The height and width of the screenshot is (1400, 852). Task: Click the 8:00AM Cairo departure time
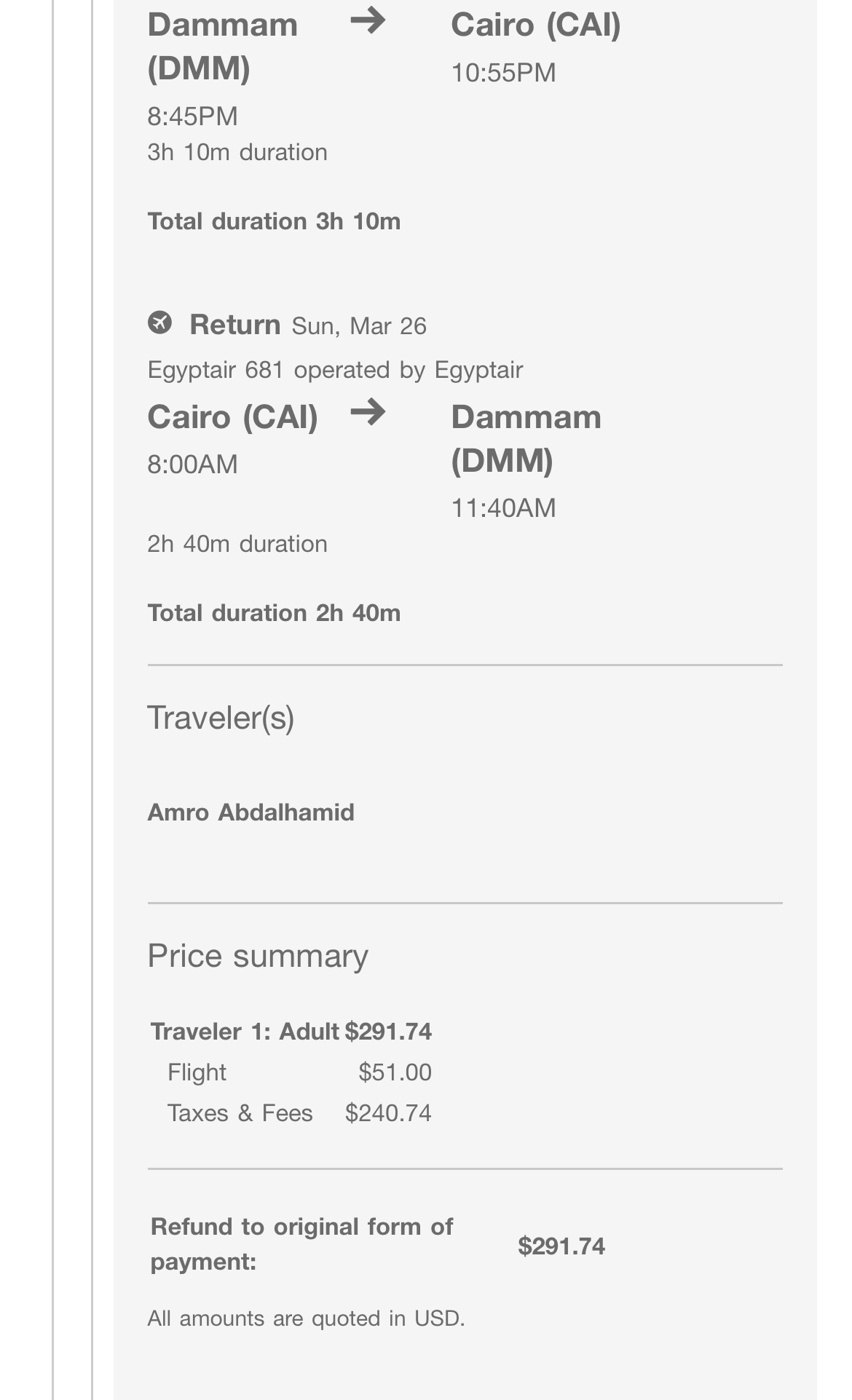(192, 464)
